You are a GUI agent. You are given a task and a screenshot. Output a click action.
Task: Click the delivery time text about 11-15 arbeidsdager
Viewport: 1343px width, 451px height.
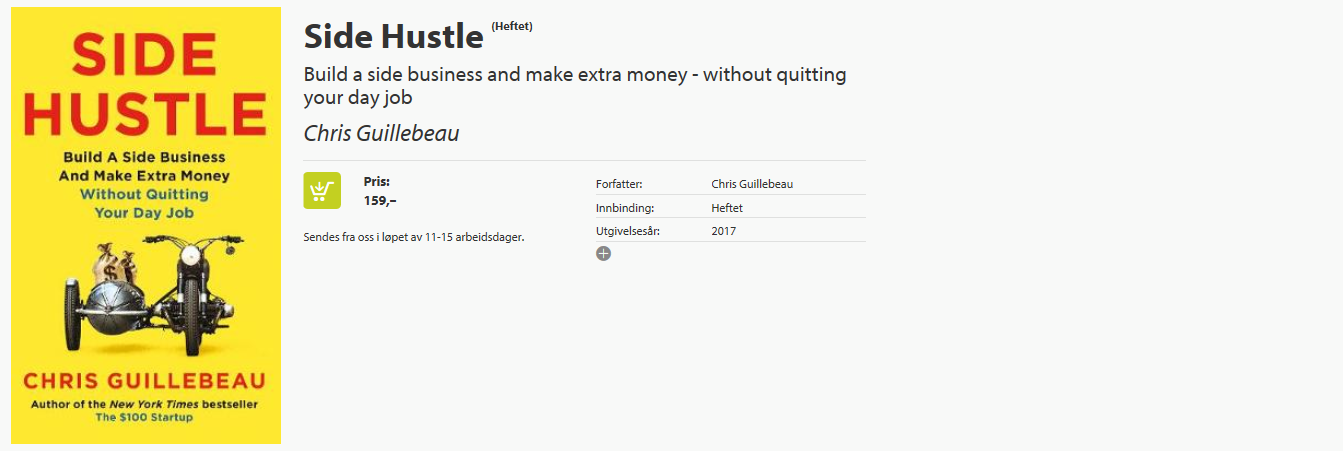(x=414, y=237)
